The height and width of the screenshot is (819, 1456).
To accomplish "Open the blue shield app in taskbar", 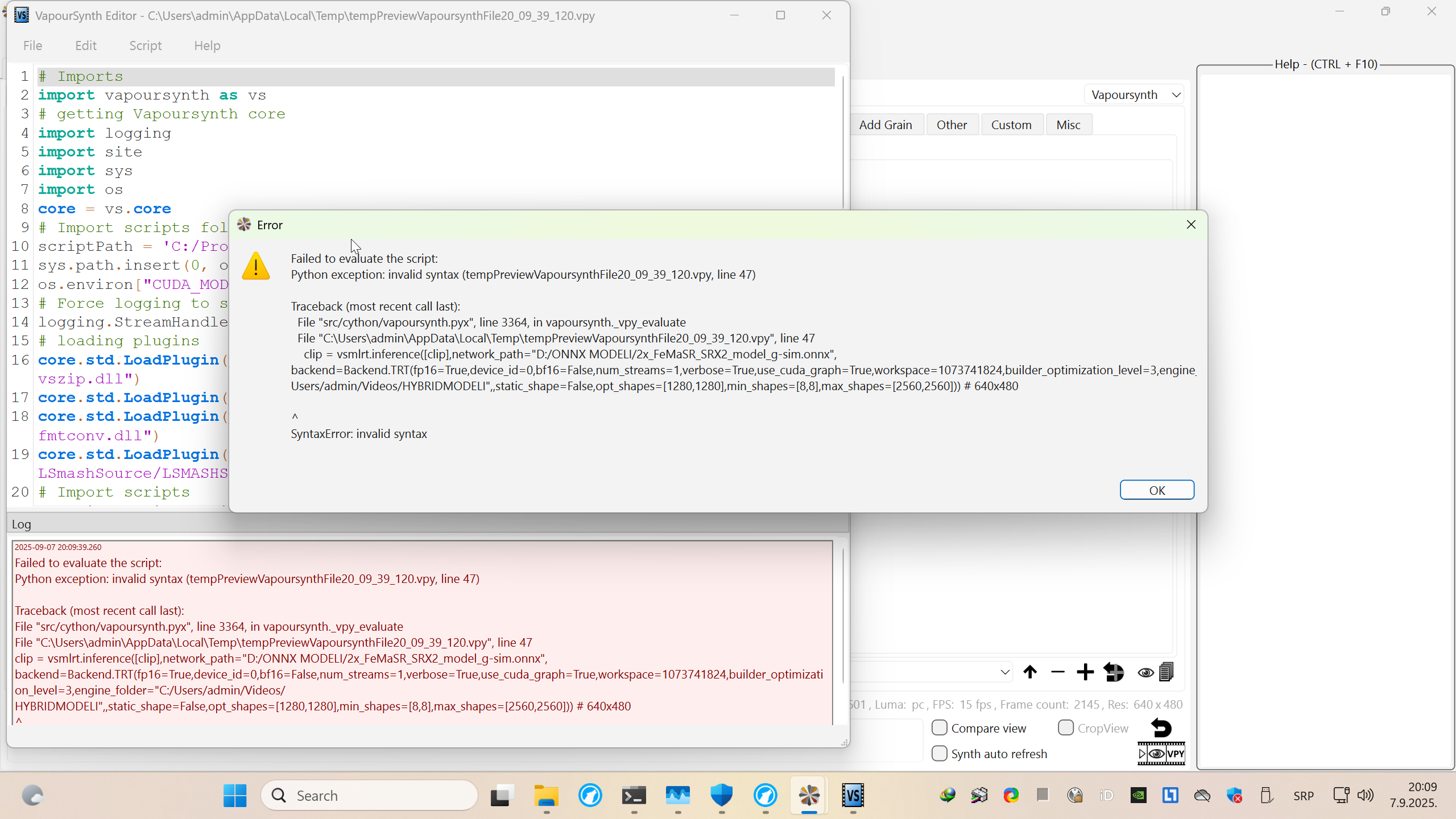I will [721, 795].
